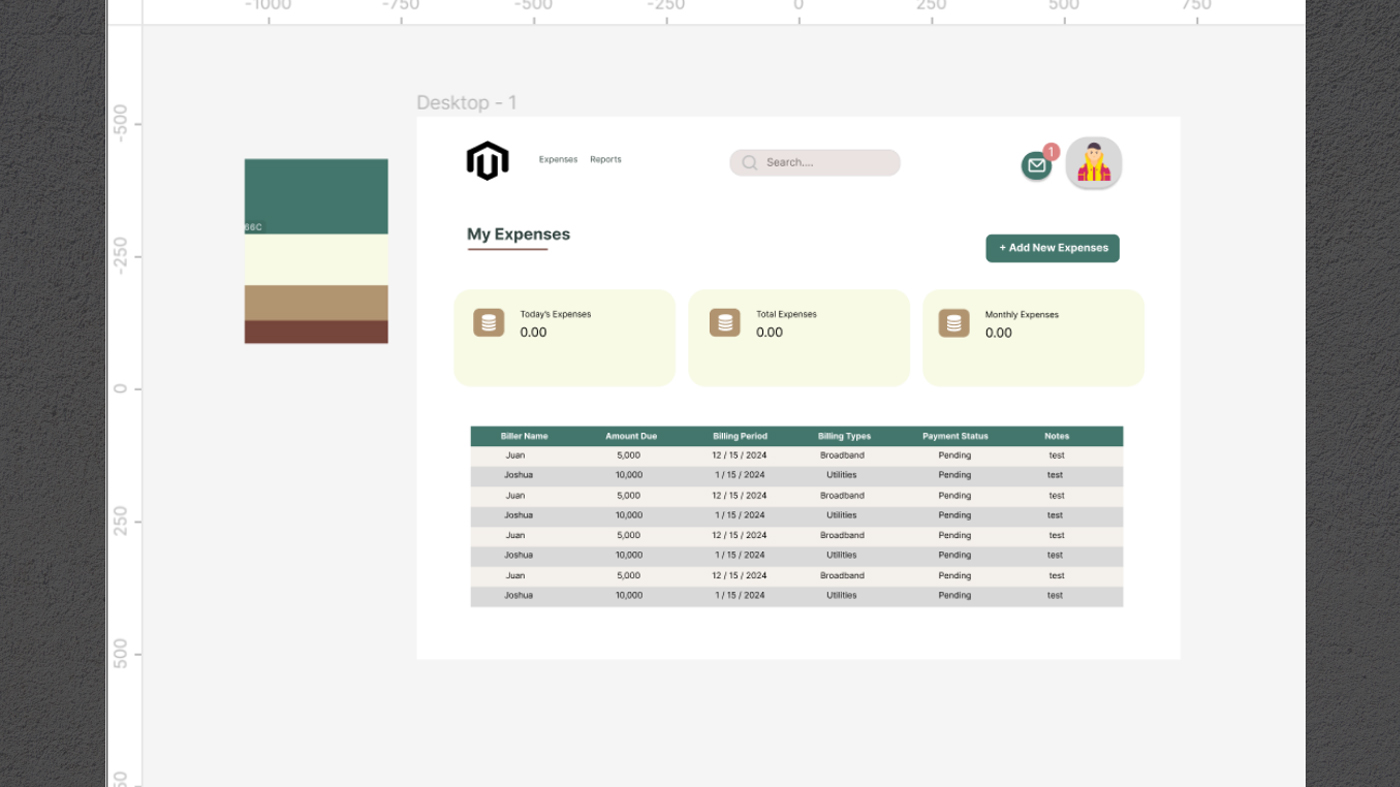
Task: Click the Monthly Expenses coin stack icon
Action: (x=953, y=323)
